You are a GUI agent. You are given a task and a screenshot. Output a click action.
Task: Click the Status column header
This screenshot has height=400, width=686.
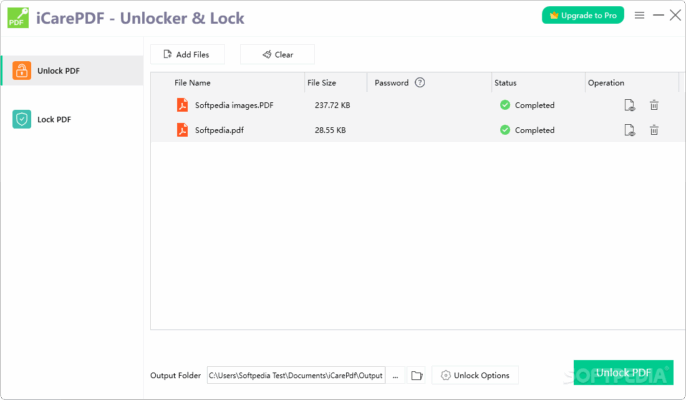pos(505,83)
